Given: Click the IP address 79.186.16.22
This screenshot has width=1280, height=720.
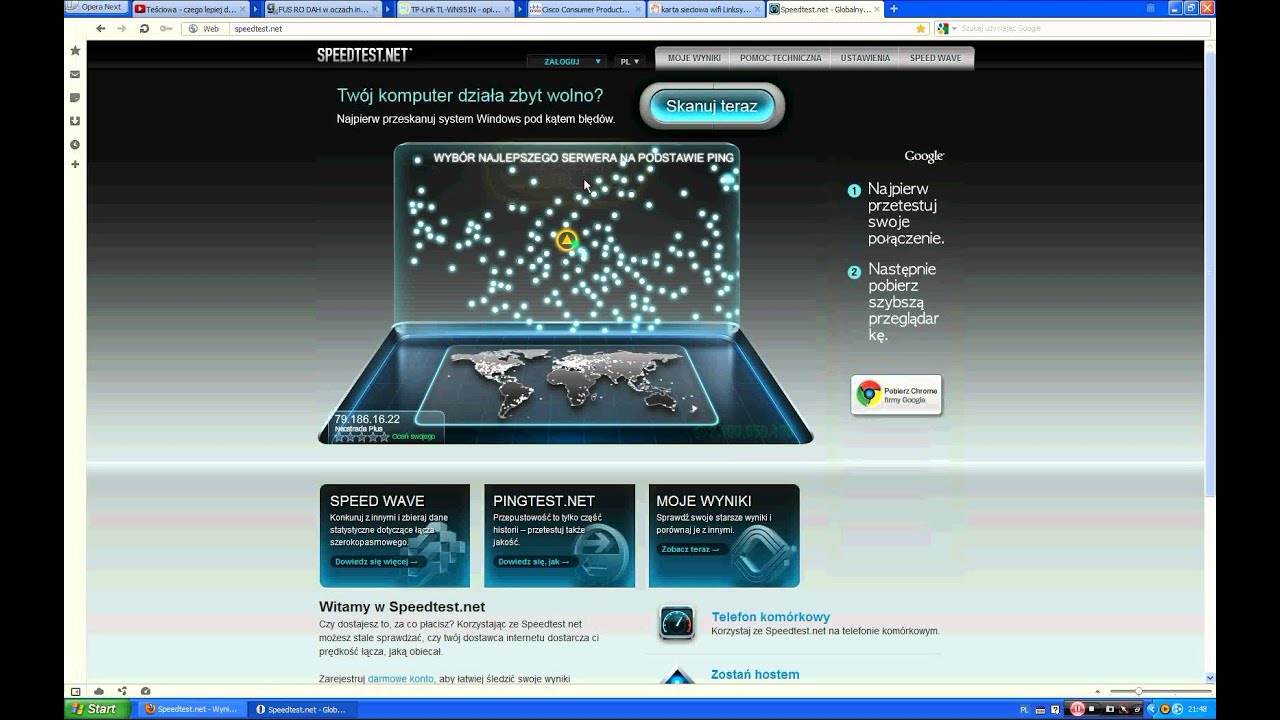Looking at the screenshot, I should tap(367, 419).
